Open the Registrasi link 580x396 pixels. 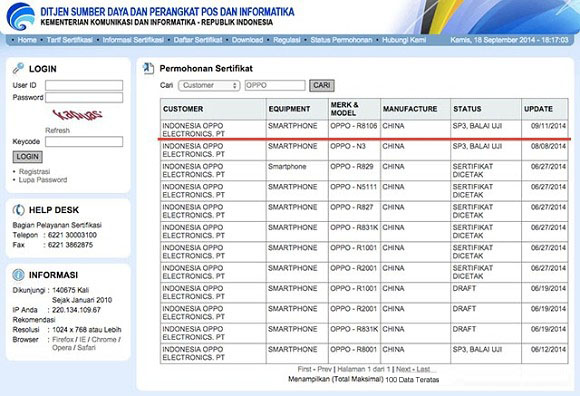point(34,172)
